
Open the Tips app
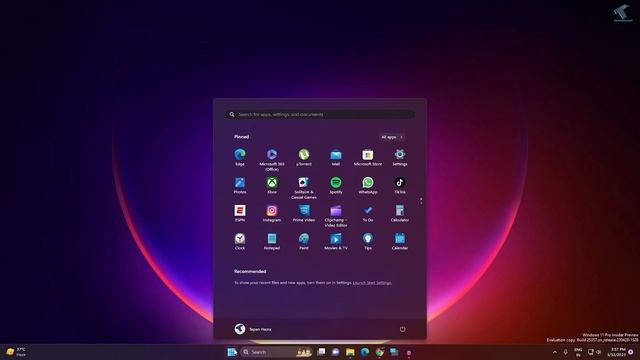[368, 241]
